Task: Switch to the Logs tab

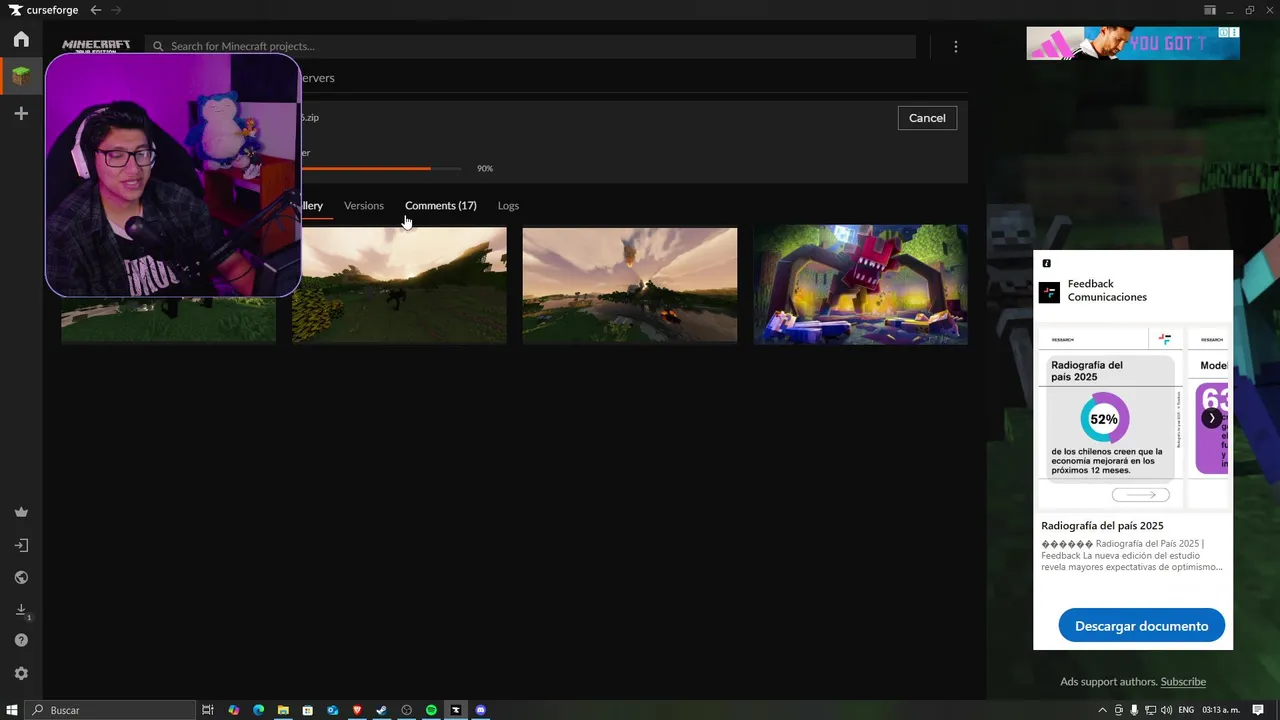Action: (508, 206)
